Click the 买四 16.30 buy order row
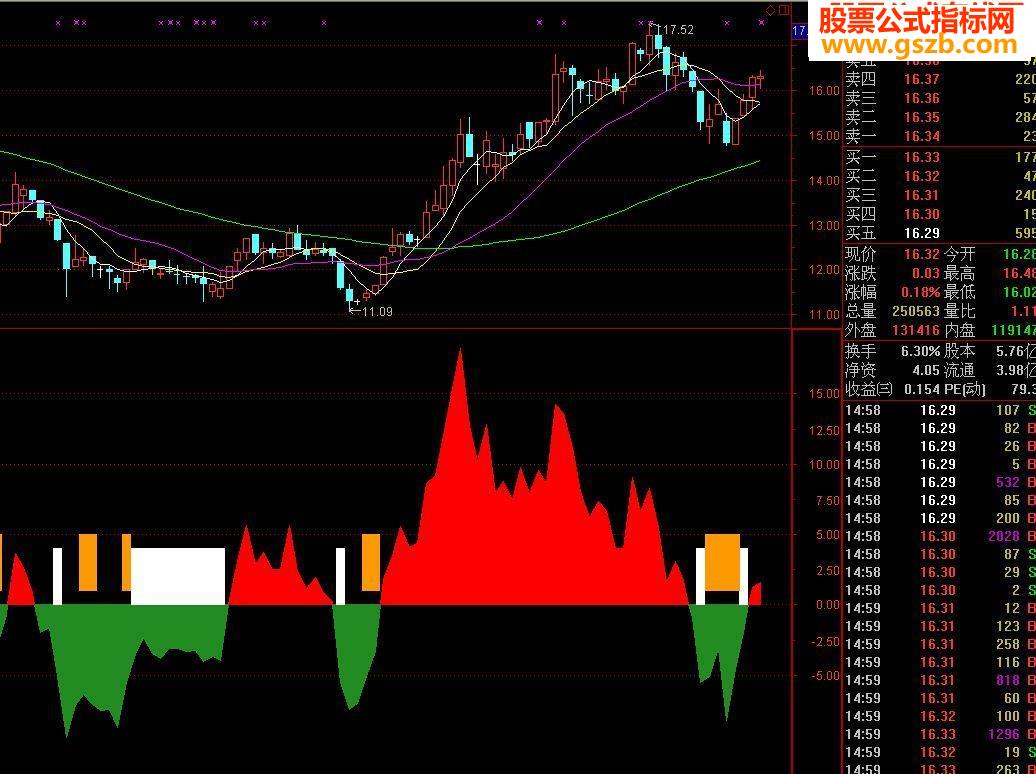This screenshot has height=774, width=1036. [x=940, y=214]
